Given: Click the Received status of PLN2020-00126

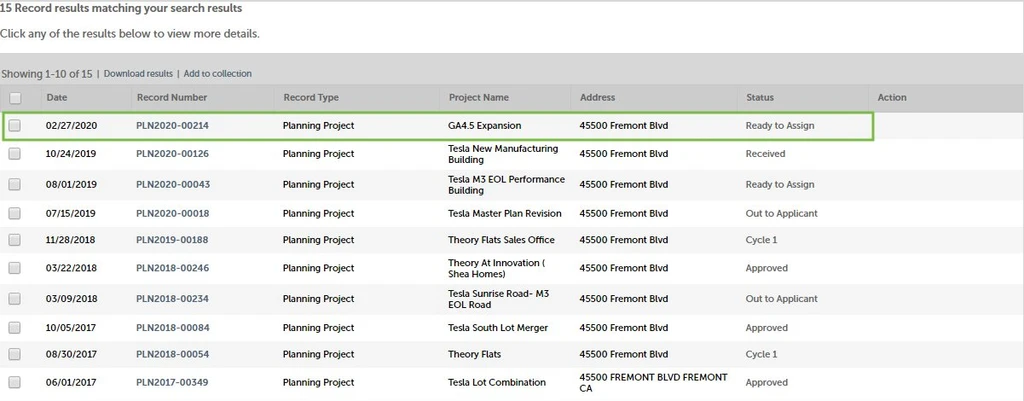Looking at the screenshot, I should (765, 153).
